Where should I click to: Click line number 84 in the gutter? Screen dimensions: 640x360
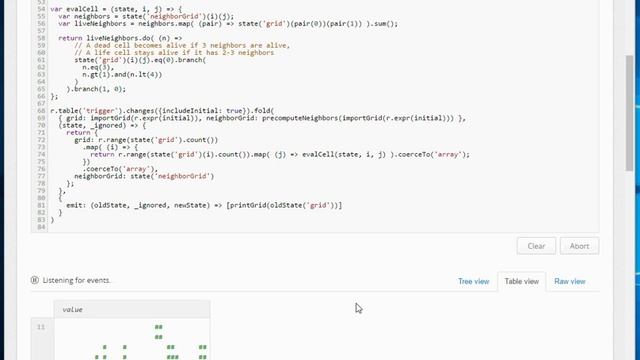pos(41,227)
